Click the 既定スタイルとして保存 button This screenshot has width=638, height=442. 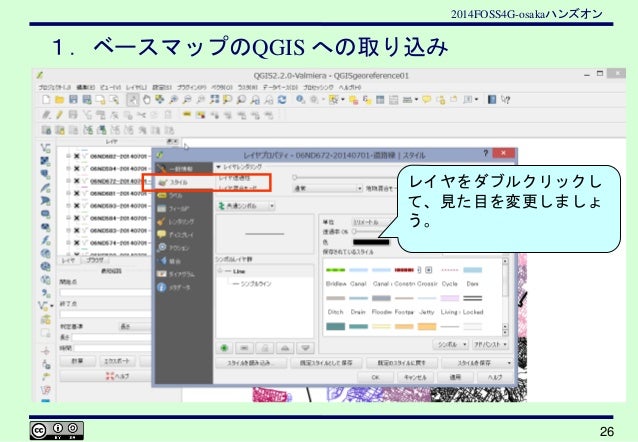click(326, 363)
